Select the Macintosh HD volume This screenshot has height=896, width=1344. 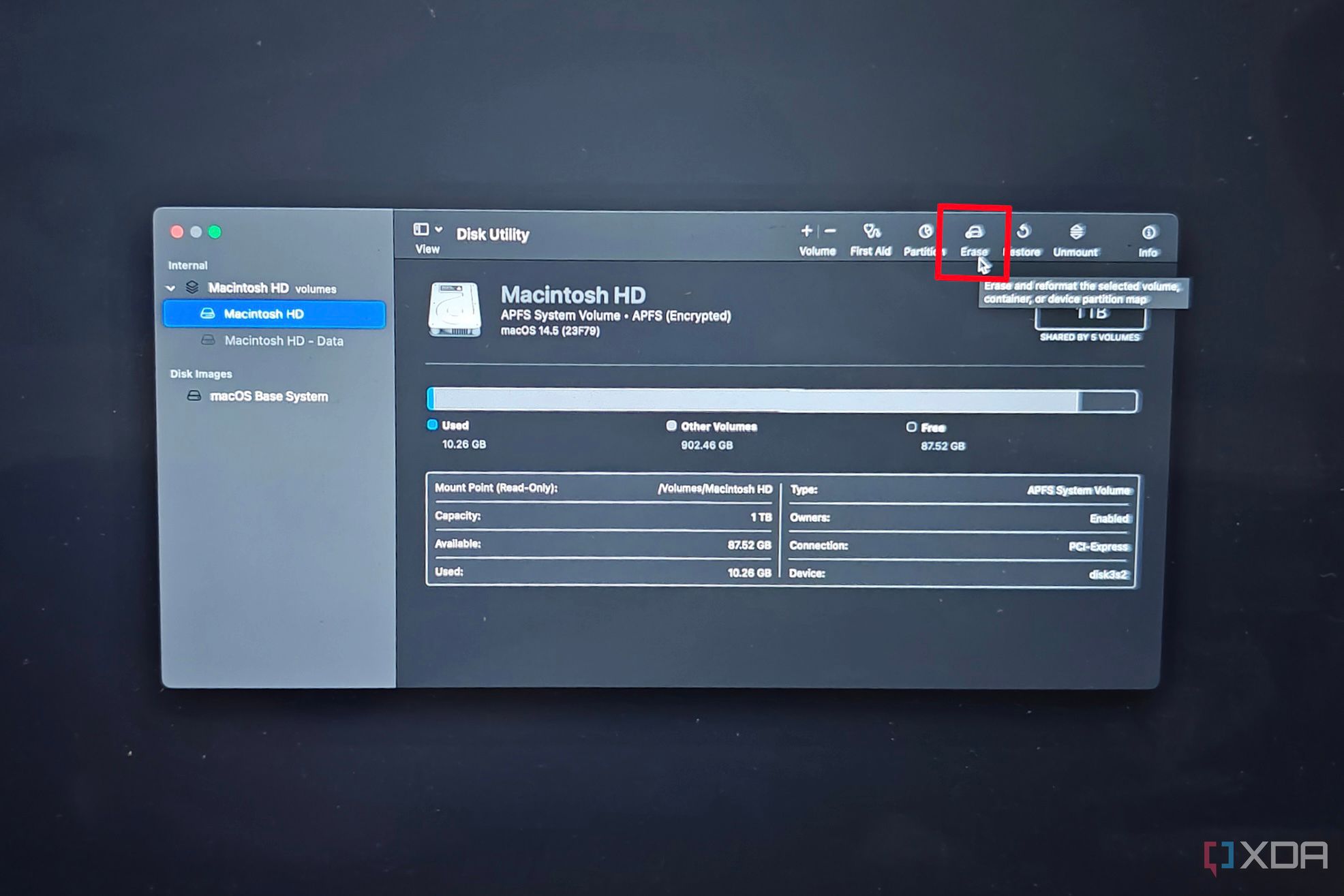click(274, 314)
